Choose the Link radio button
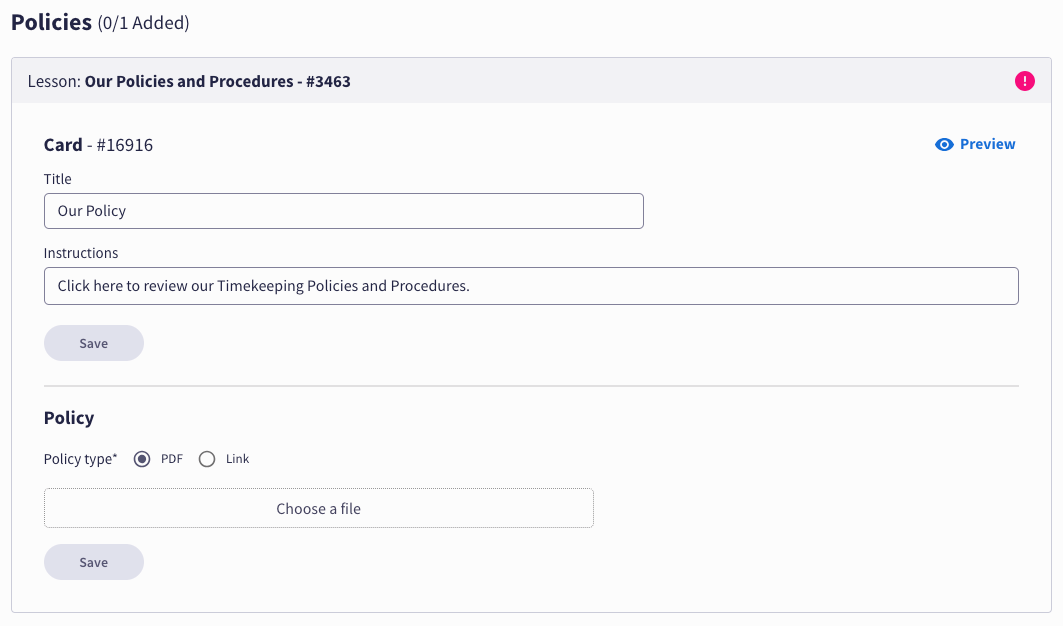 tap(207, 459)
